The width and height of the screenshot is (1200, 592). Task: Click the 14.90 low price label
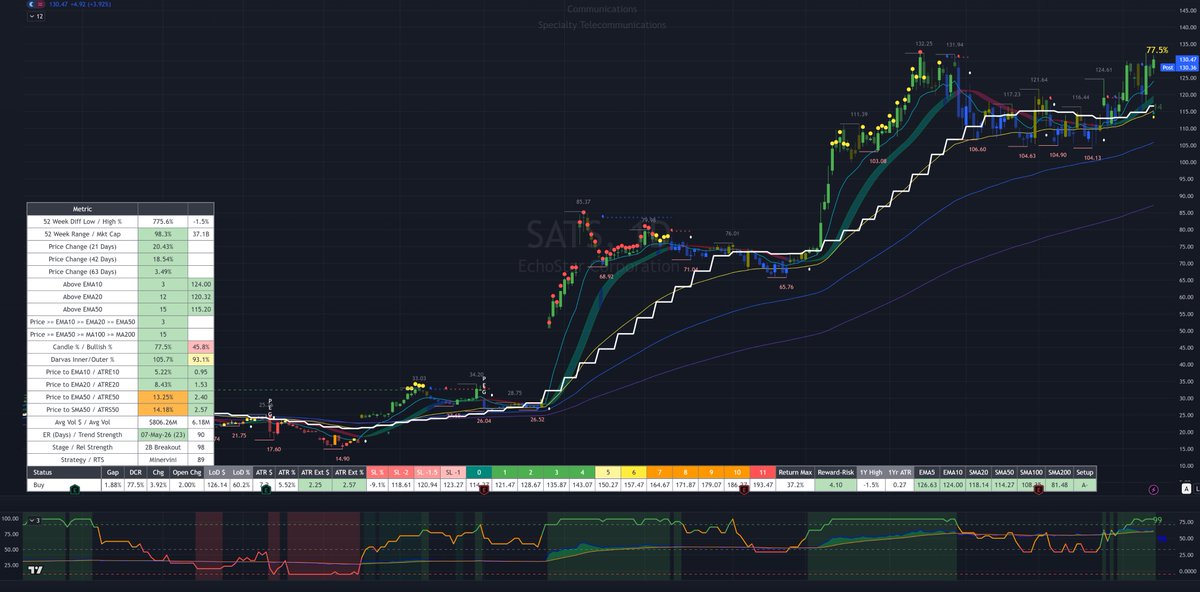[x=341, y=457]
